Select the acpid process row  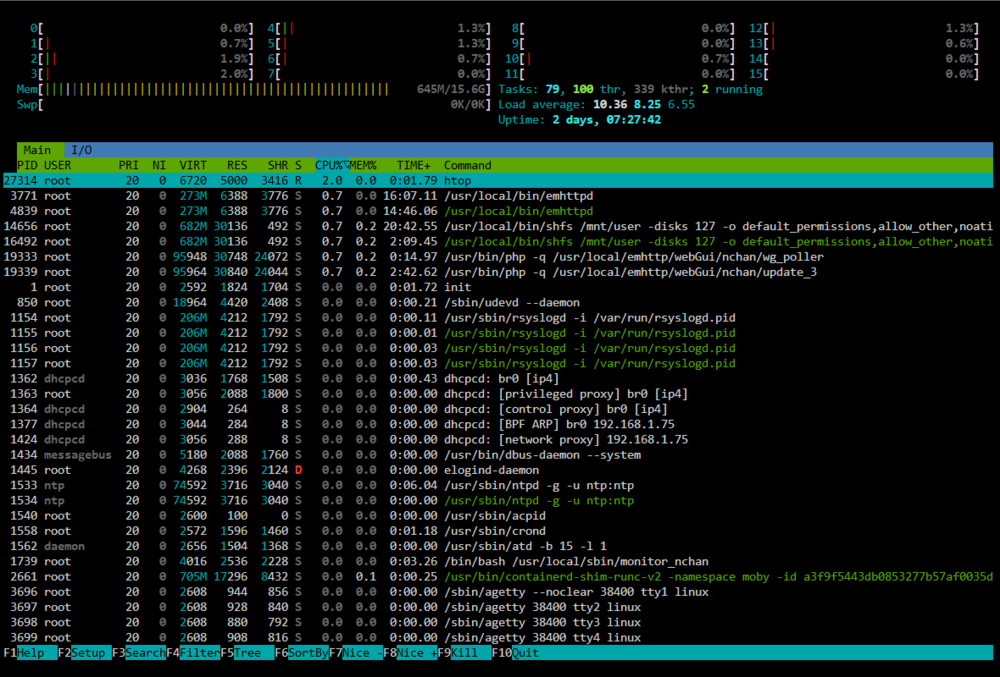tap(497, 516)
